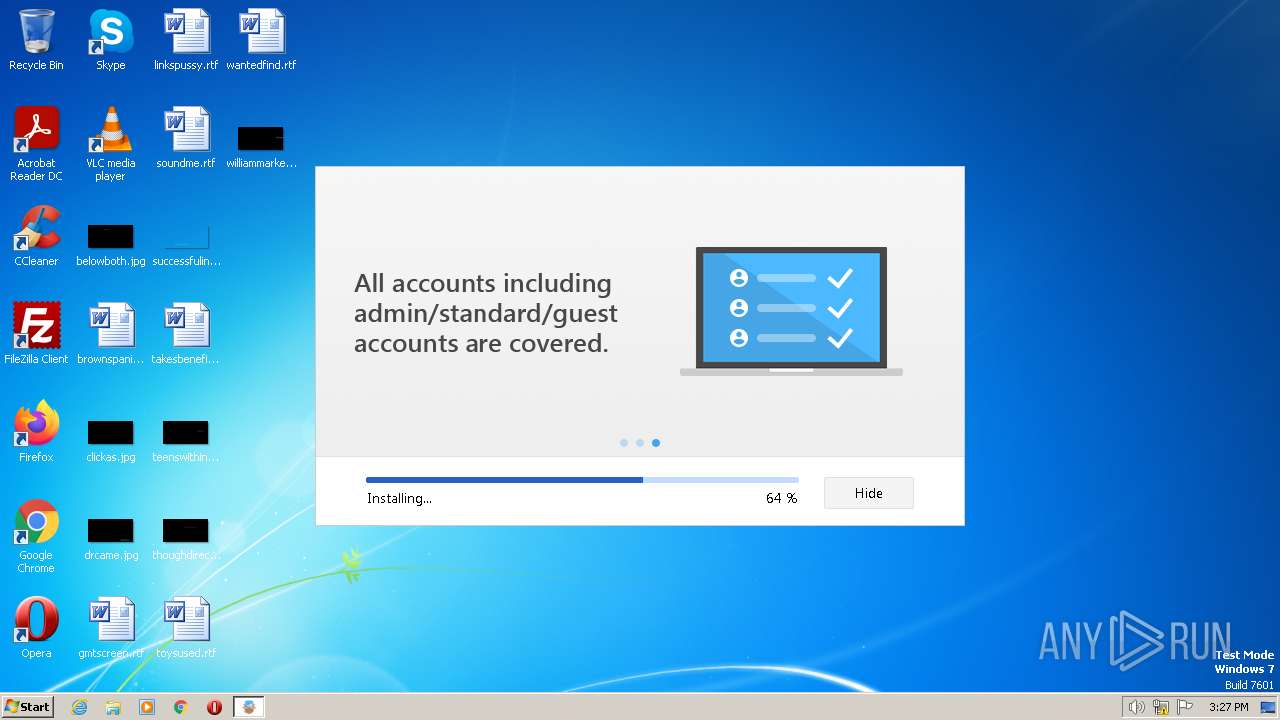Click the installer progress bar
The height and width of the screenshot is (720, 1280).
tap(582, 480)
